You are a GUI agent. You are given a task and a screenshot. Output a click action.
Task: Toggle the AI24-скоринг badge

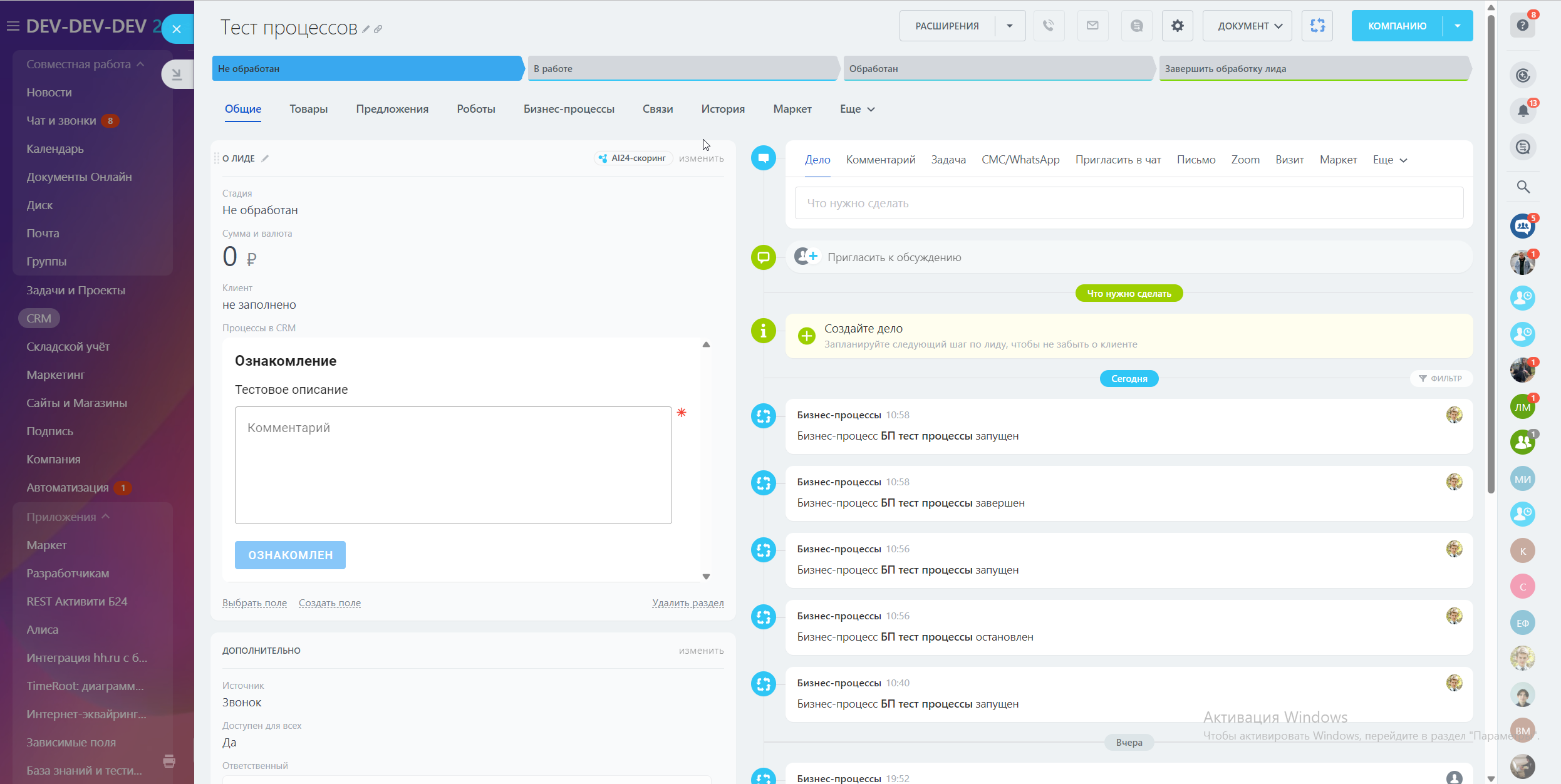[633, 158]
